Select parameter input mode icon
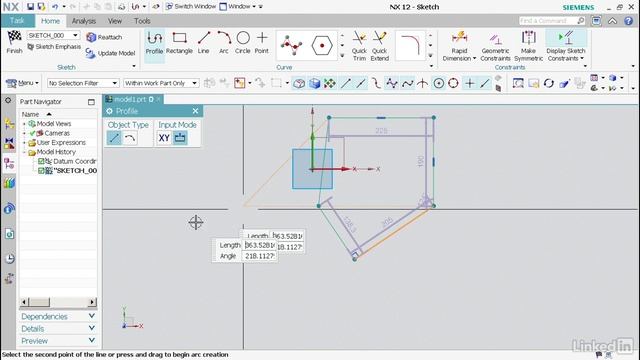 (180, 138)
